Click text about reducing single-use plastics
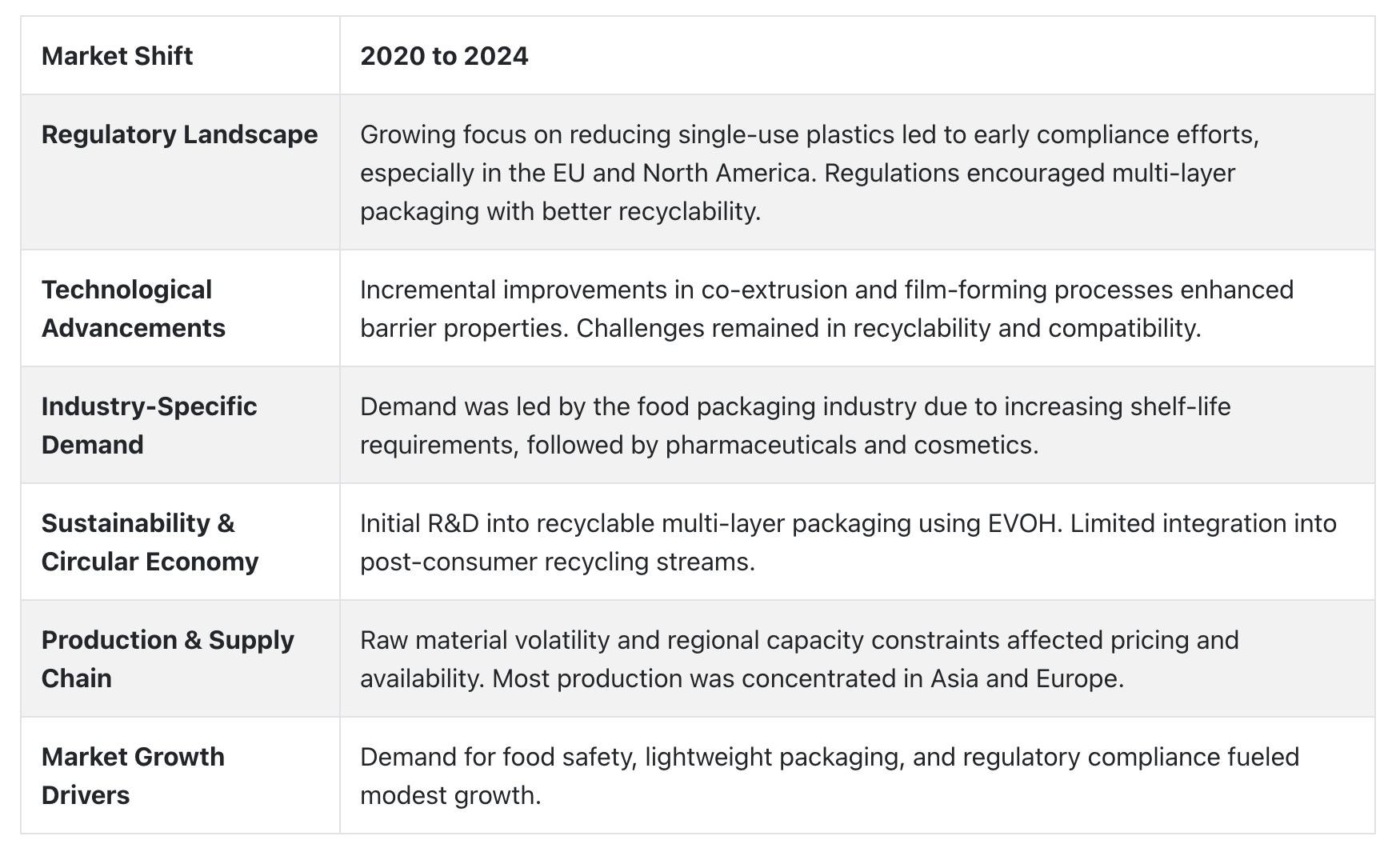The width and height of the screenshot is (1400, 848). 810,173
